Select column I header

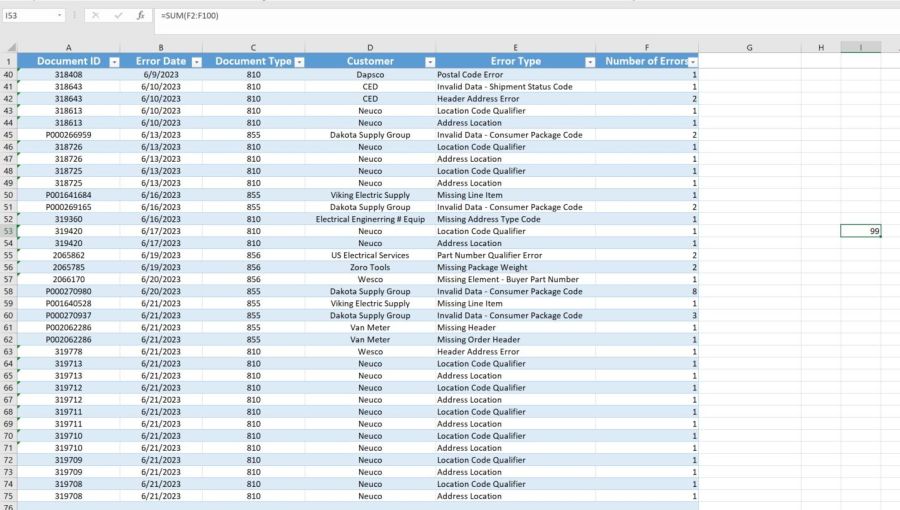click(x=861, y=48)
